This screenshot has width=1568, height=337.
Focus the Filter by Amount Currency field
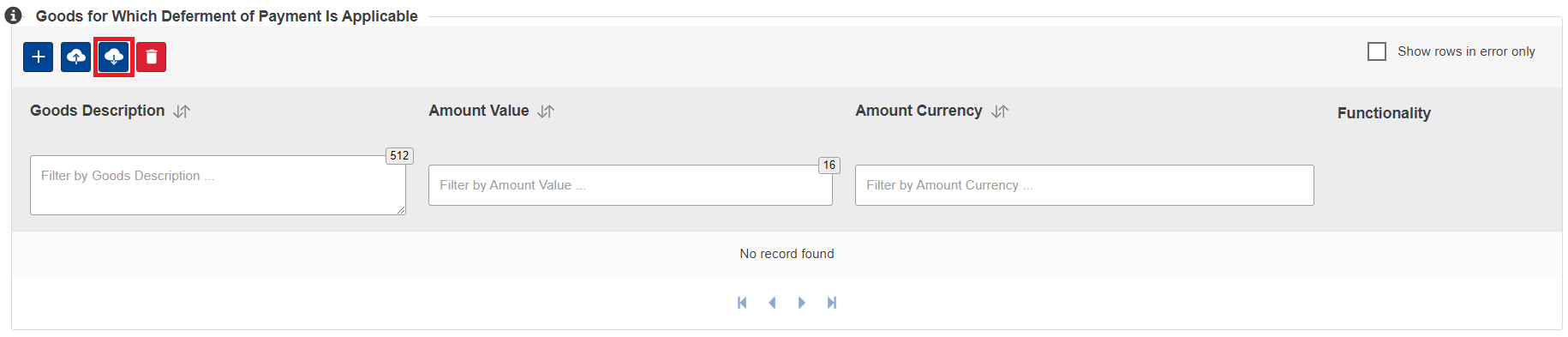click(1085, 185)
